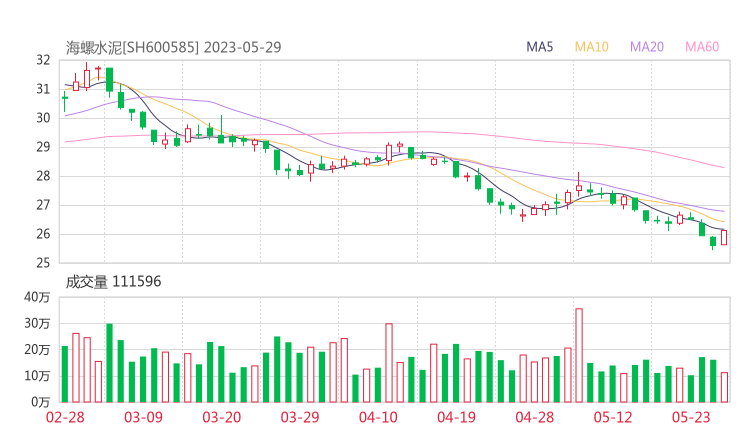The height and width of the screenshot is (440, 740).
Task: Click the MA60 legend label
Action: [x=702, y=47]
